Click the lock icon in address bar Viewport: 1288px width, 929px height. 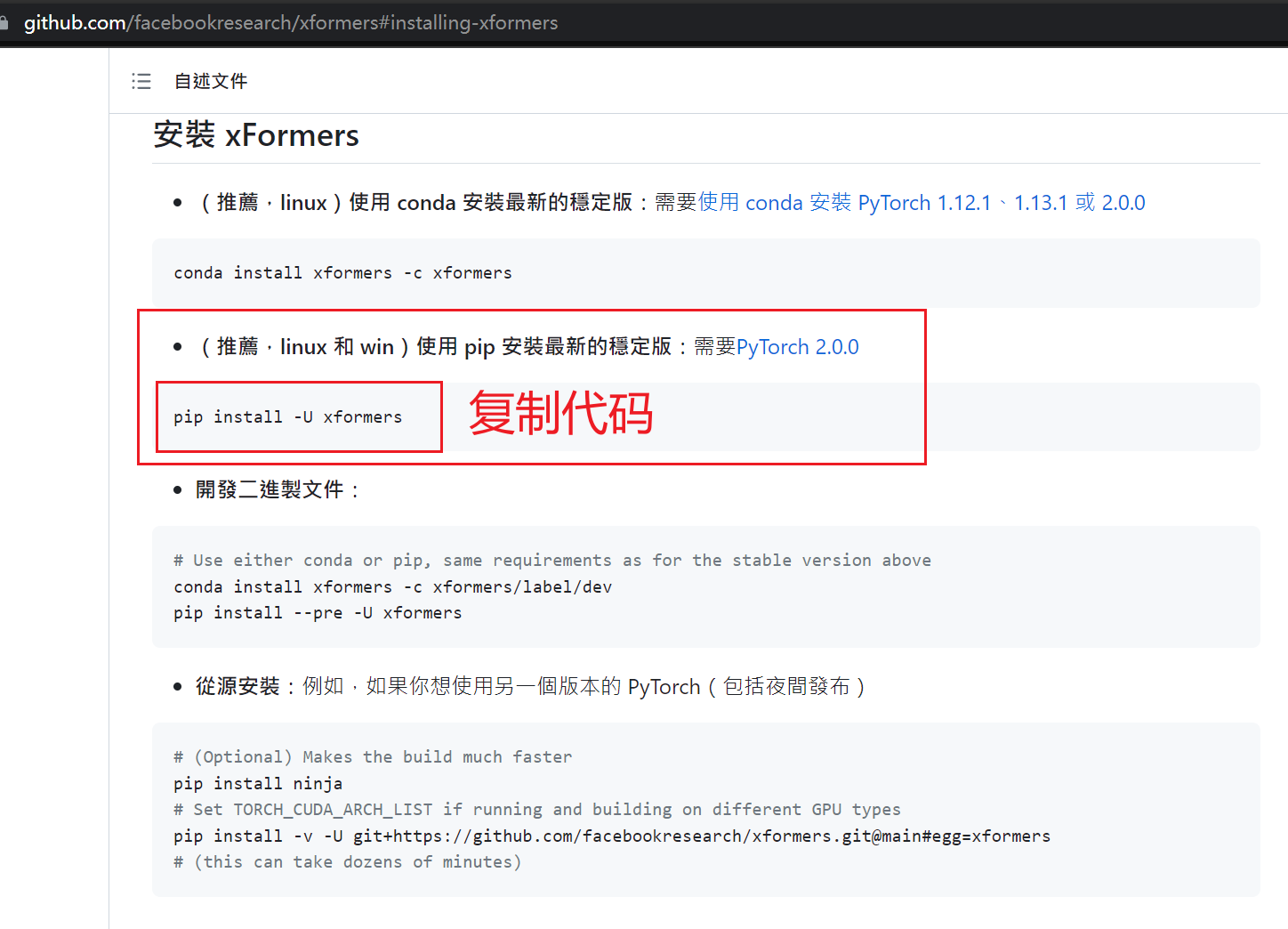(x=4, y=22)
